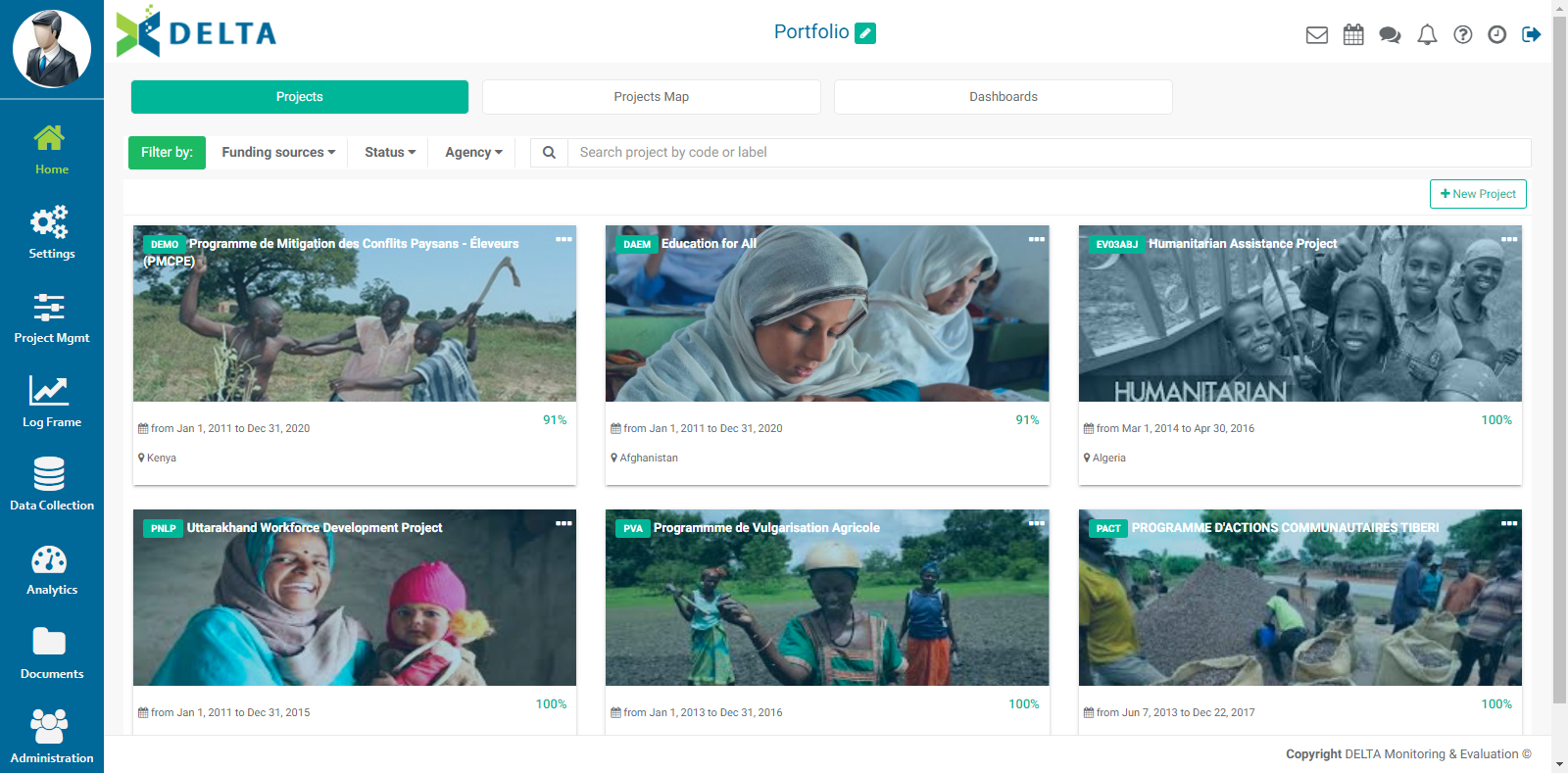Open the help question mark icon
1568x773 pixels.
(1463, 35)
